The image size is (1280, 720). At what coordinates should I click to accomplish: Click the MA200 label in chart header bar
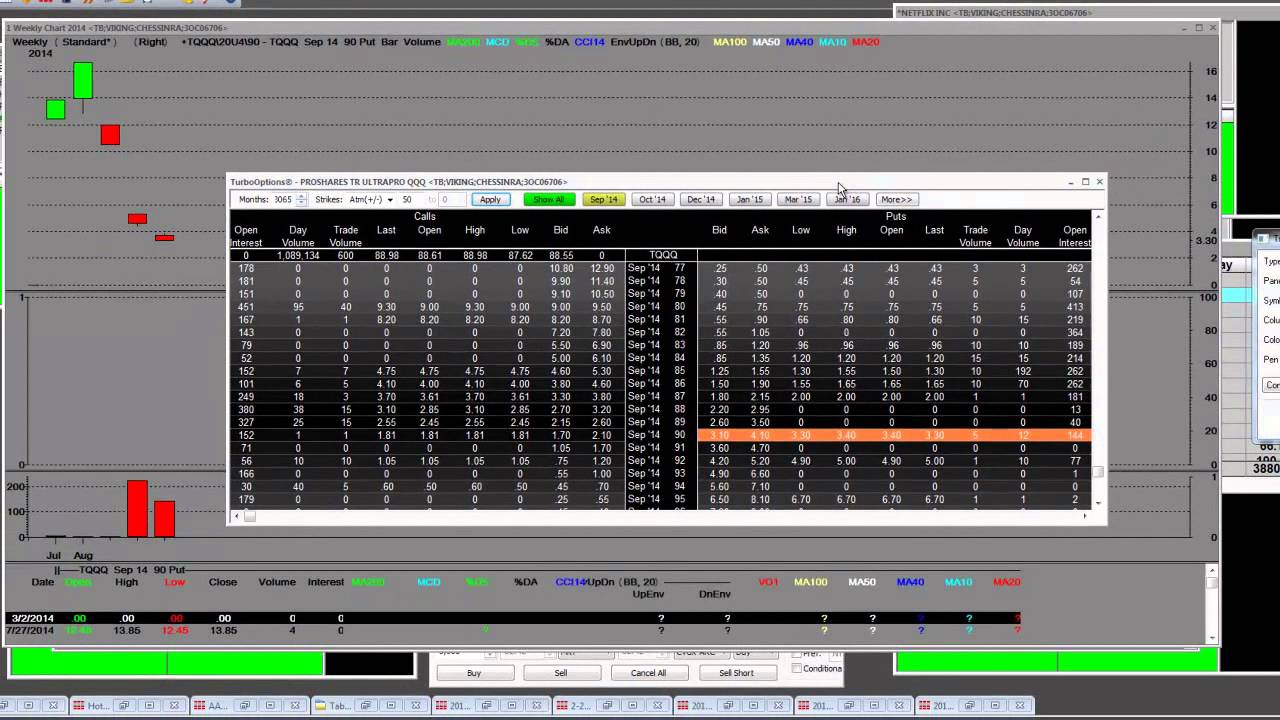point(463,42)
